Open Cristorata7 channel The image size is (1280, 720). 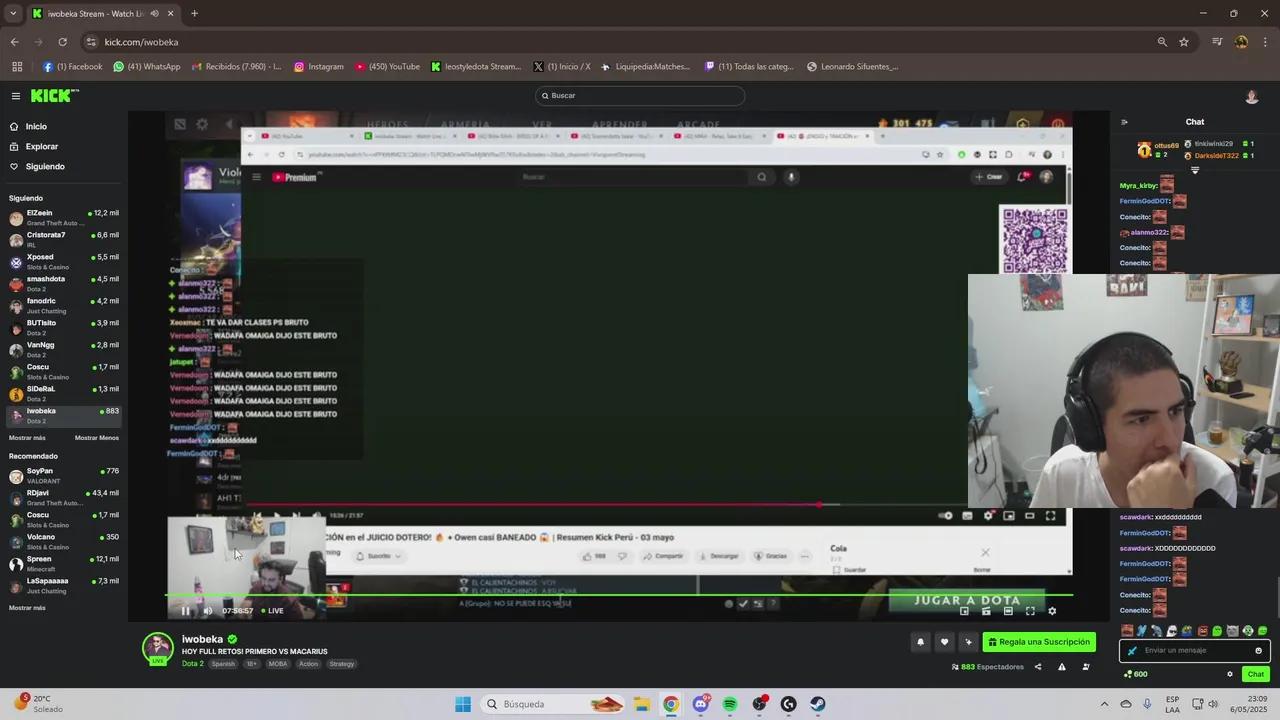point(64,240)
